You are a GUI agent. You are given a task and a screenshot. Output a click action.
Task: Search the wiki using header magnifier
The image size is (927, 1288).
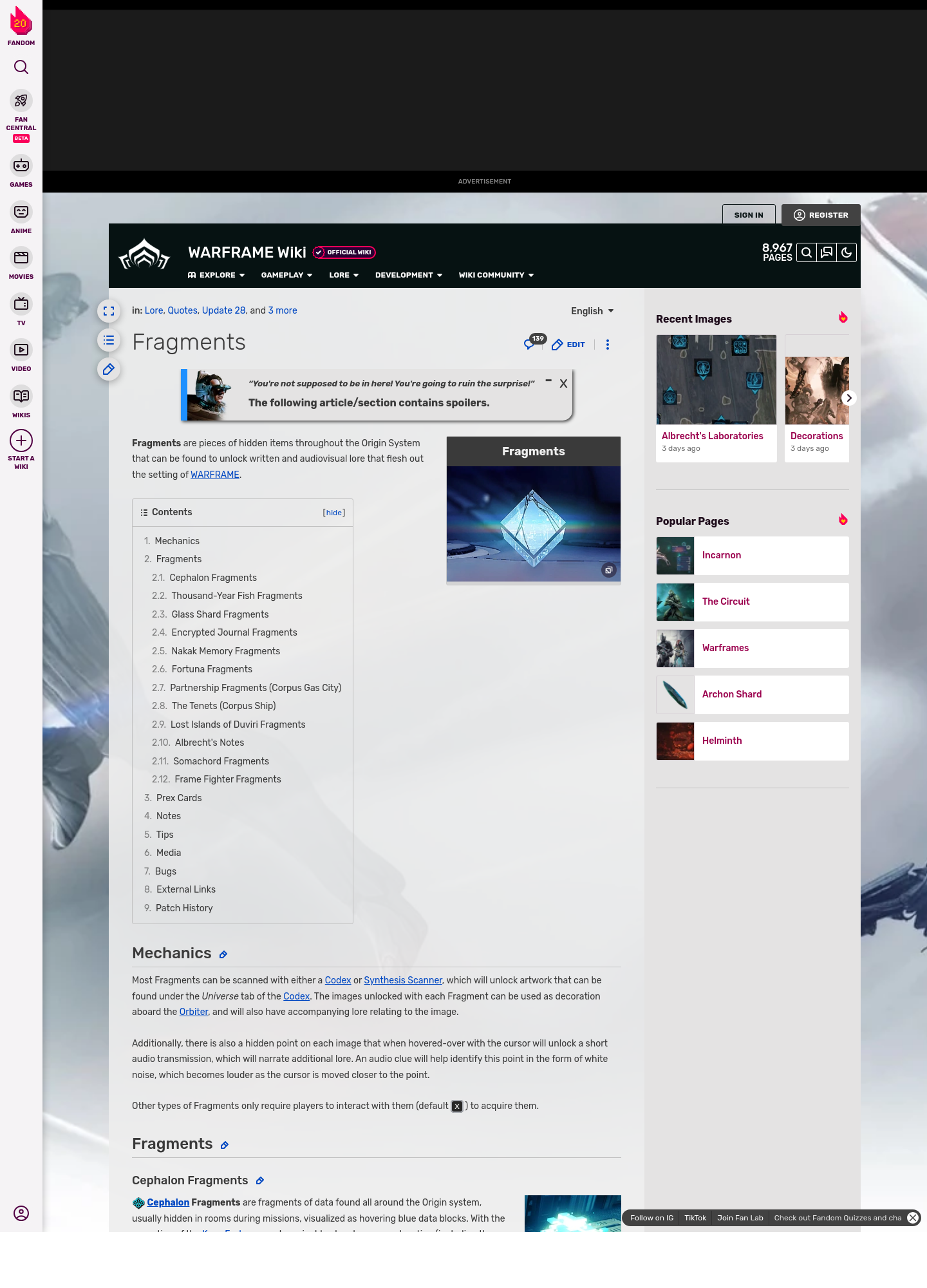coord(807,252)
